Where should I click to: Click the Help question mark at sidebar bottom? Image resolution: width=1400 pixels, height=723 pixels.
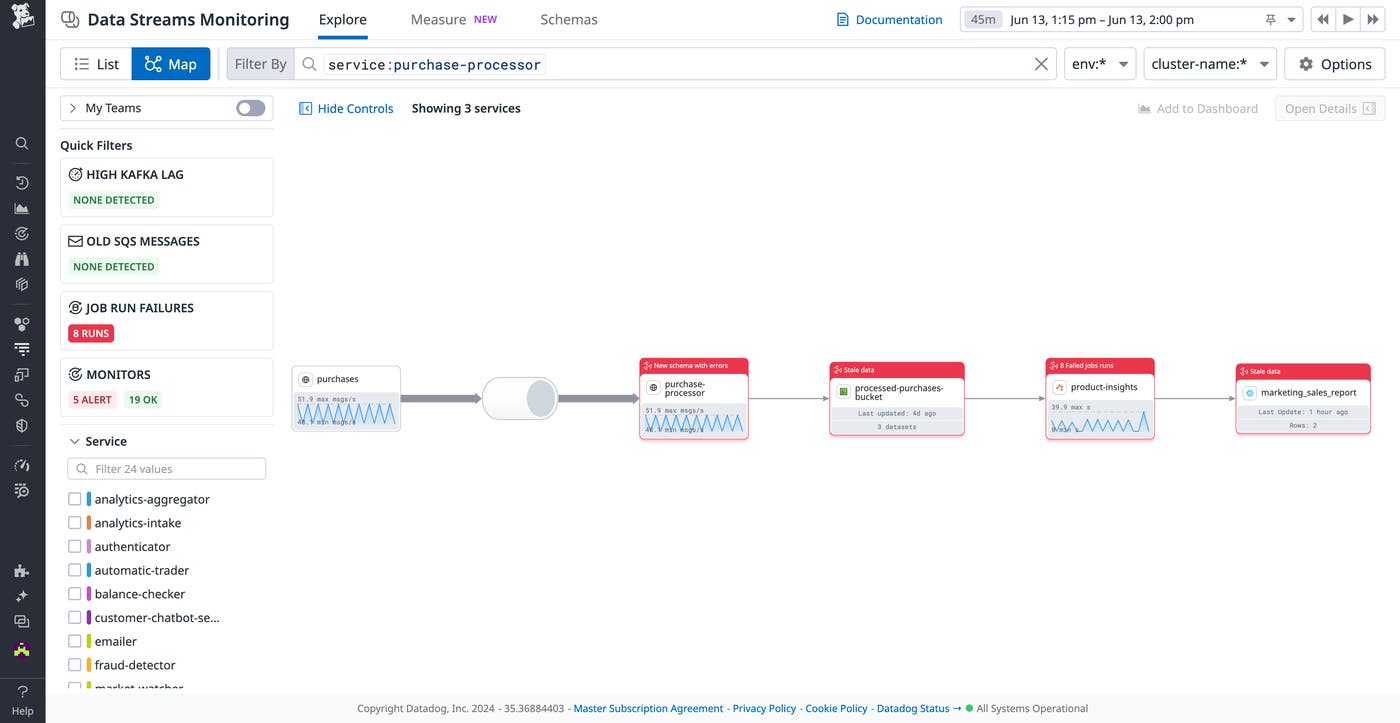(22, 690)
